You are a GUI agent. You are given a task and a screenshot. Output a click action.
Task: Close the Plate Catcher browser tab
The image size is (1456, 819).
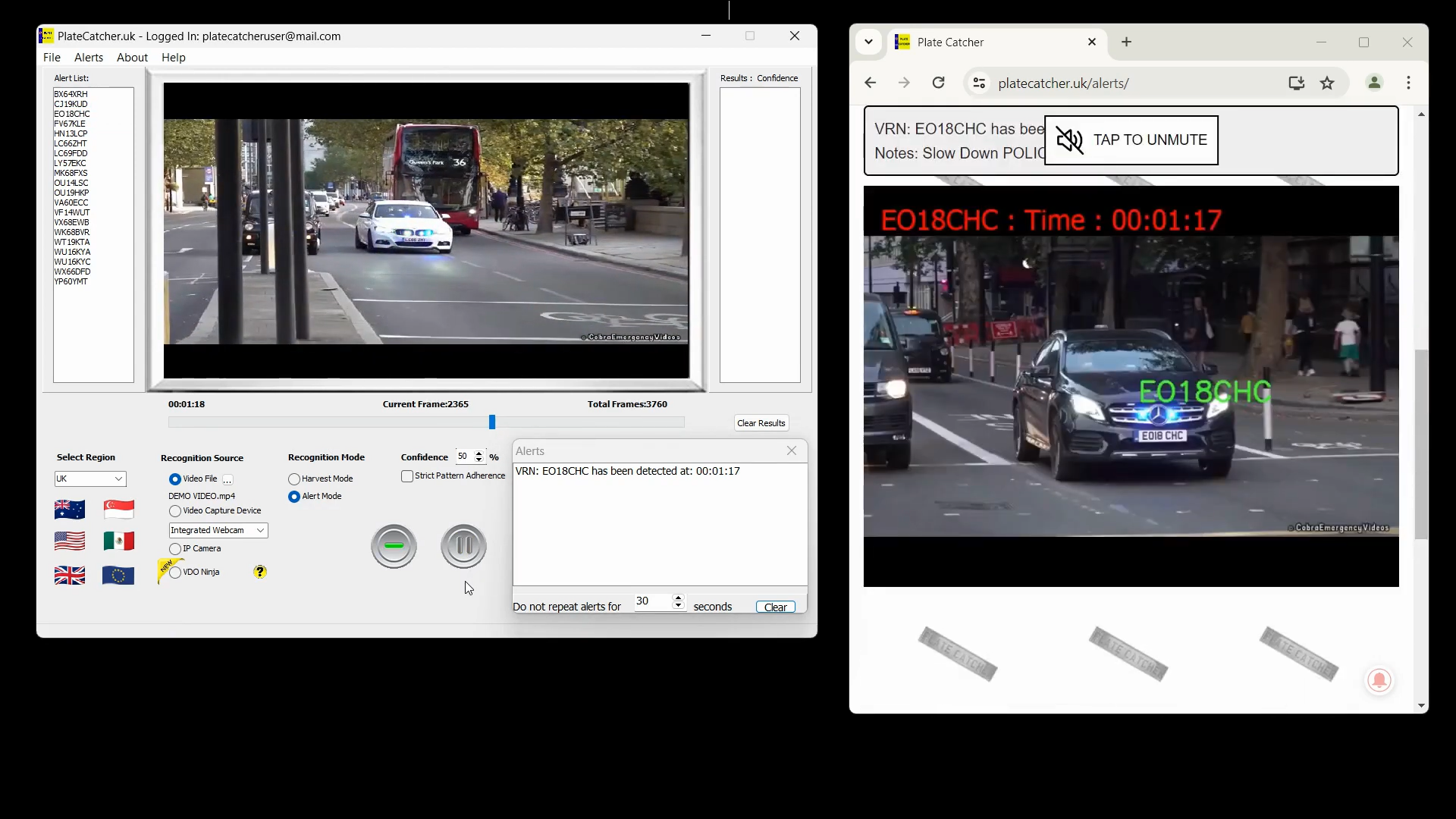point(1092,42)
